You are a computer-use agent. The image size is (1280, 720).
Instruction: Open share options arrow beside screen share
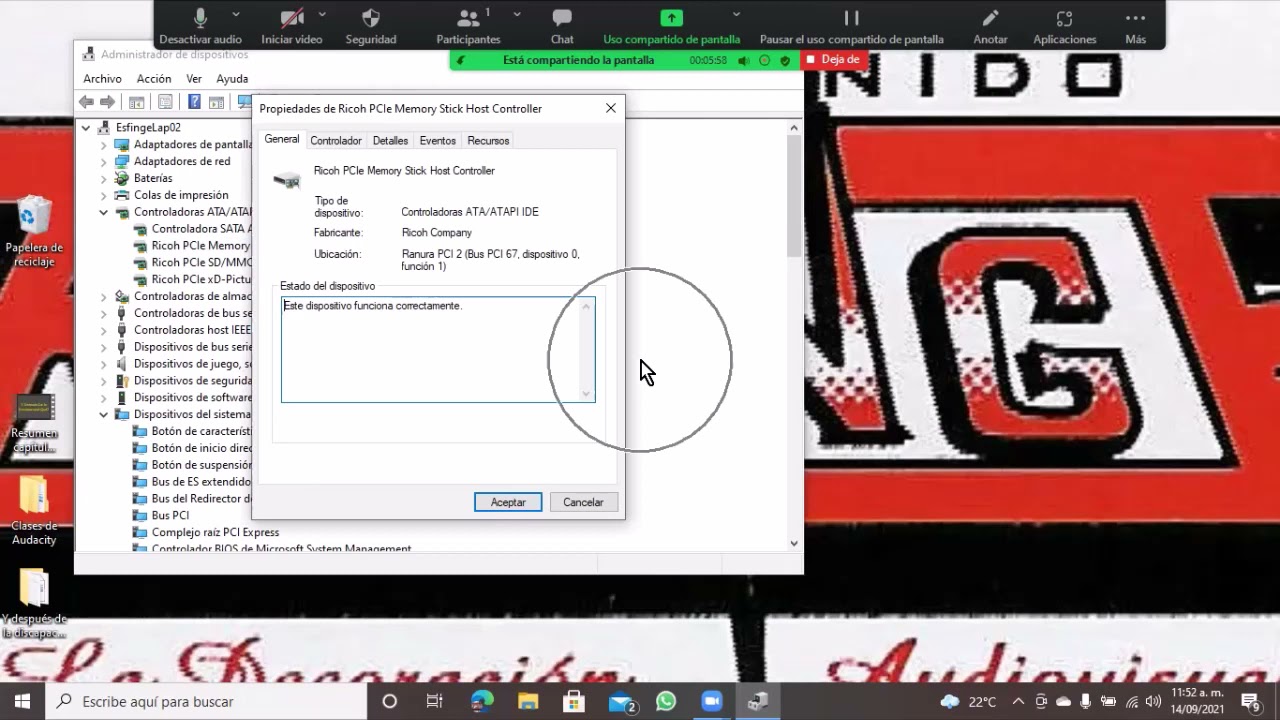pos(736,15)
